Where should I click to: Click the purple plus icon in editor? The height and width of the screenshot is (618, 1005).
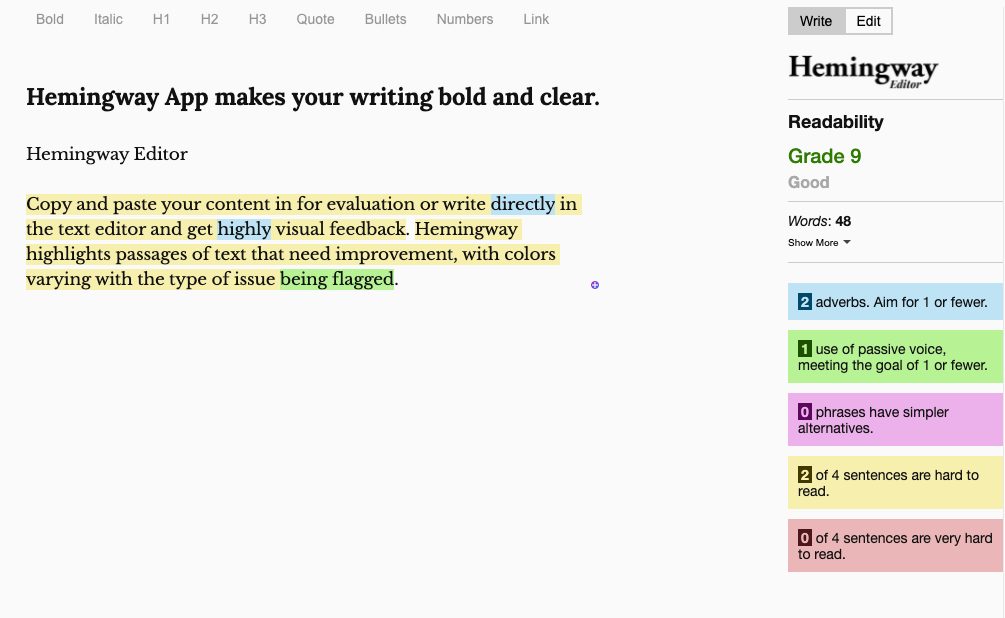tap(594, 284)
